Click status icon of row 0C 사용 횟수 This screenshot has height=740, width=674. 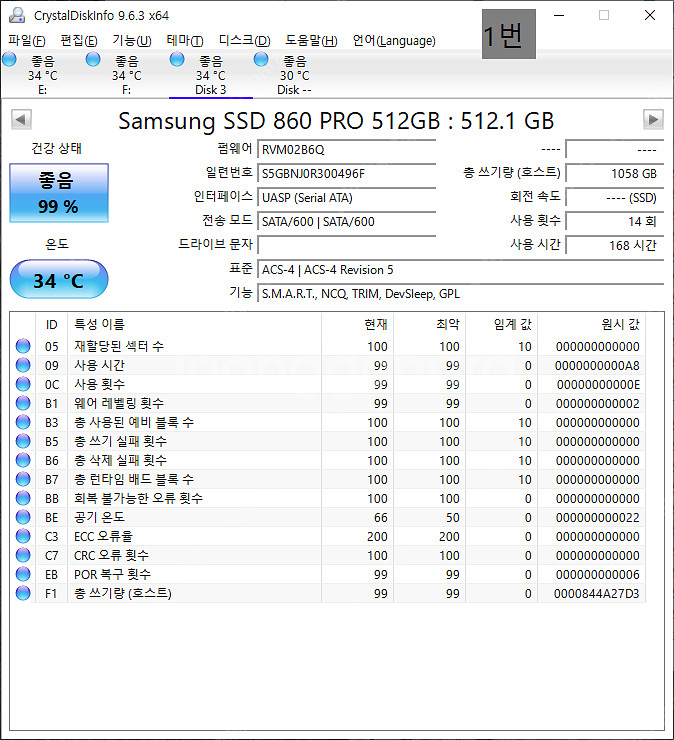[23, 384]
